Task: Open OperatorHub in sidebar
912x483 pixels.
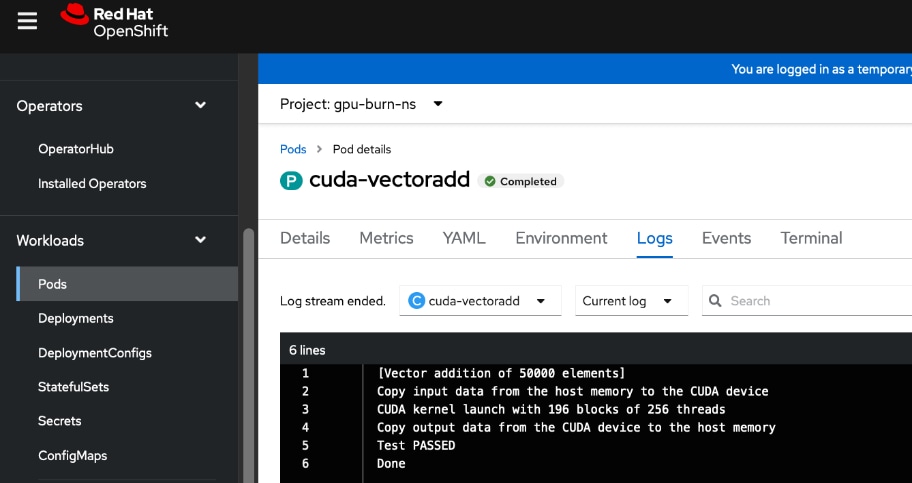Action: coord(76,149)
